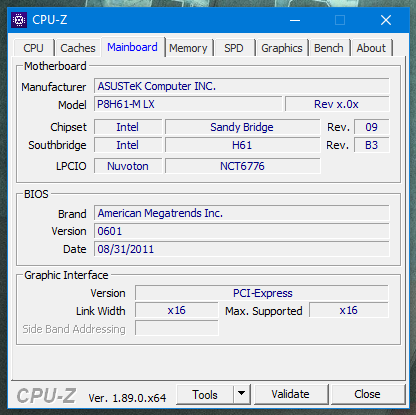Click the PCI-Express version field
416x415 pixels.
(x=262, y=293)
